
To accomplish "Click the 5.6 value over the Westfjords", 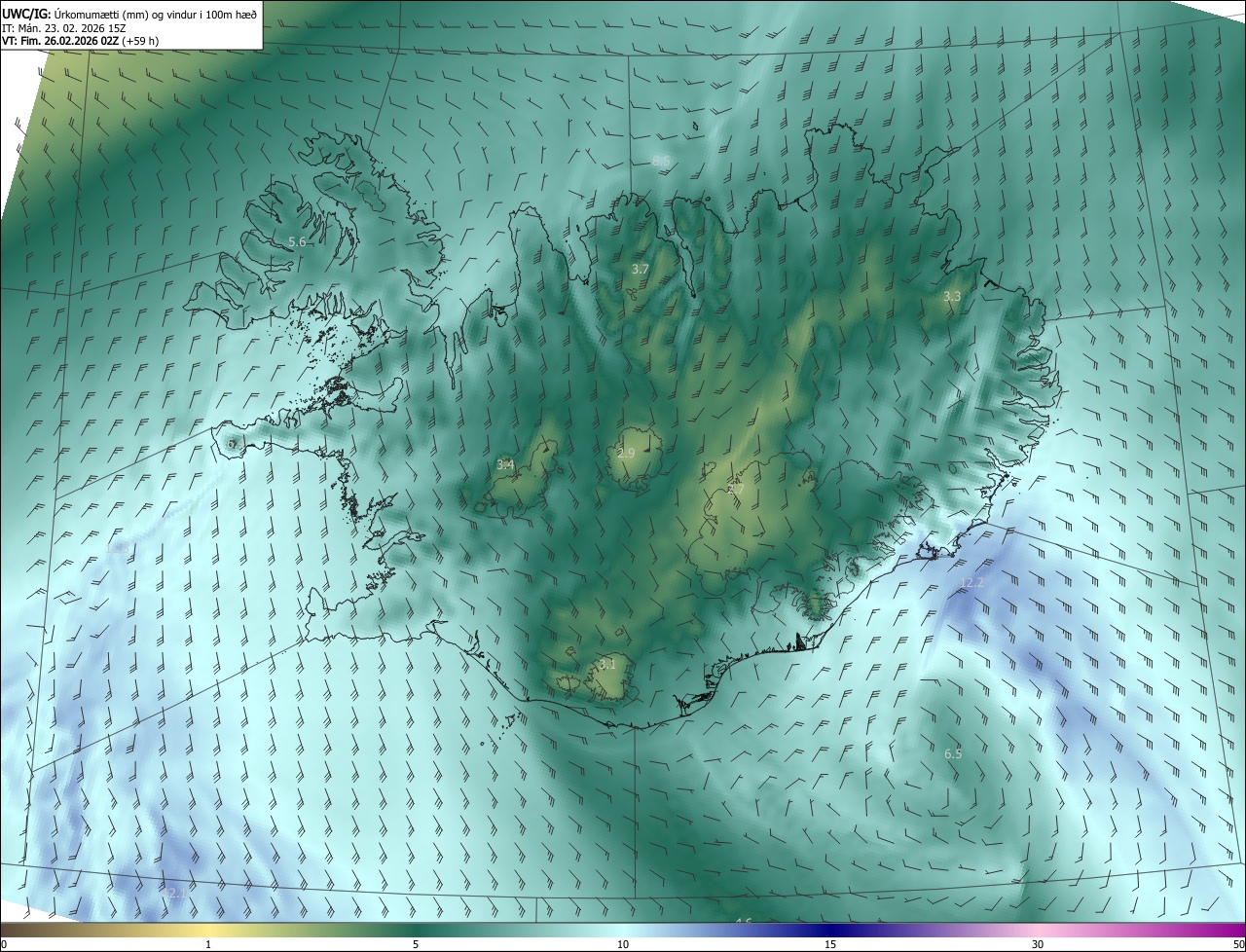I will coord(297,241).
